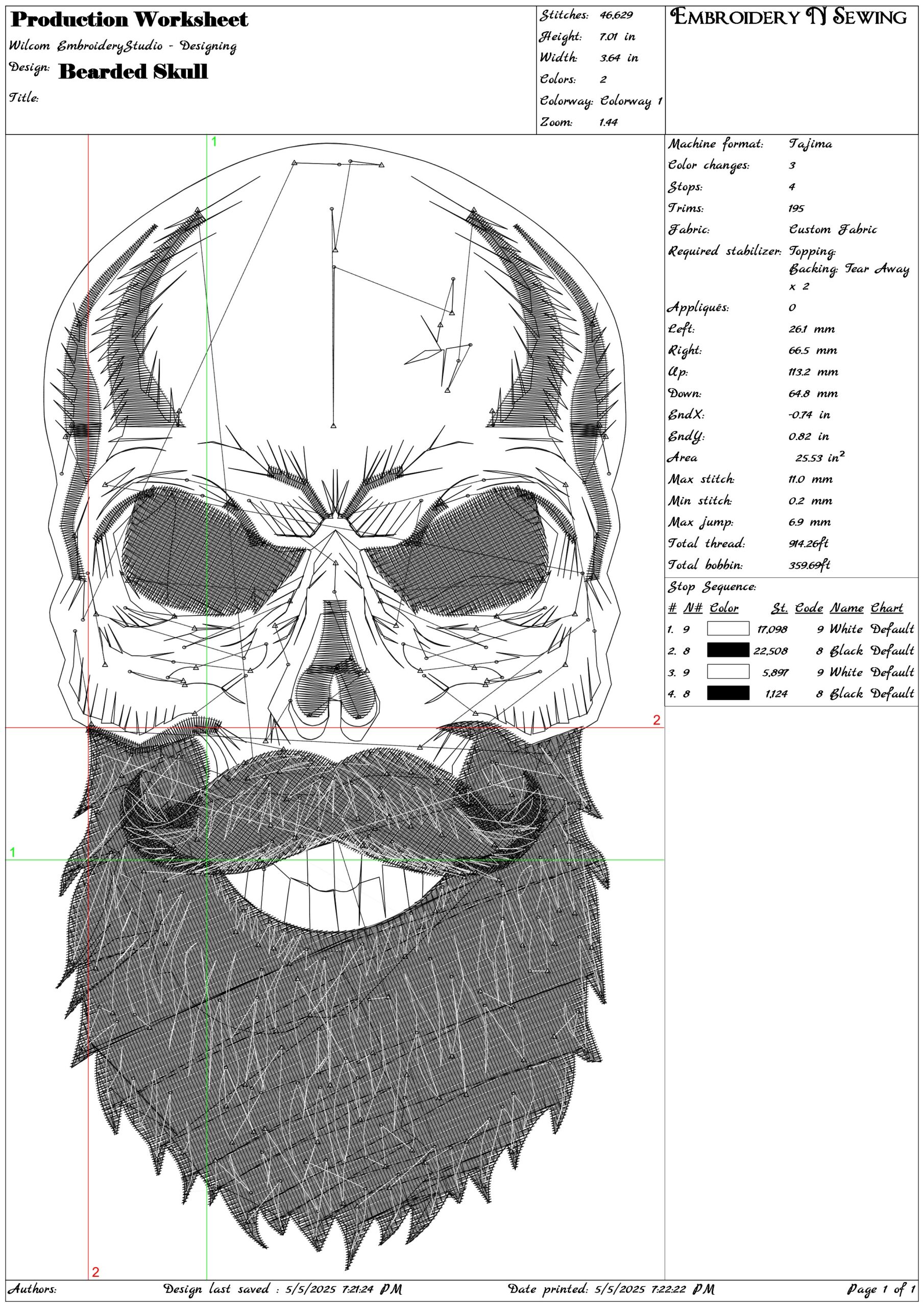This screenshot has width=924, height=1307.
Task: Click the EndY value 0.82 in
Action: pyautogui.click(x=809, y=436)
